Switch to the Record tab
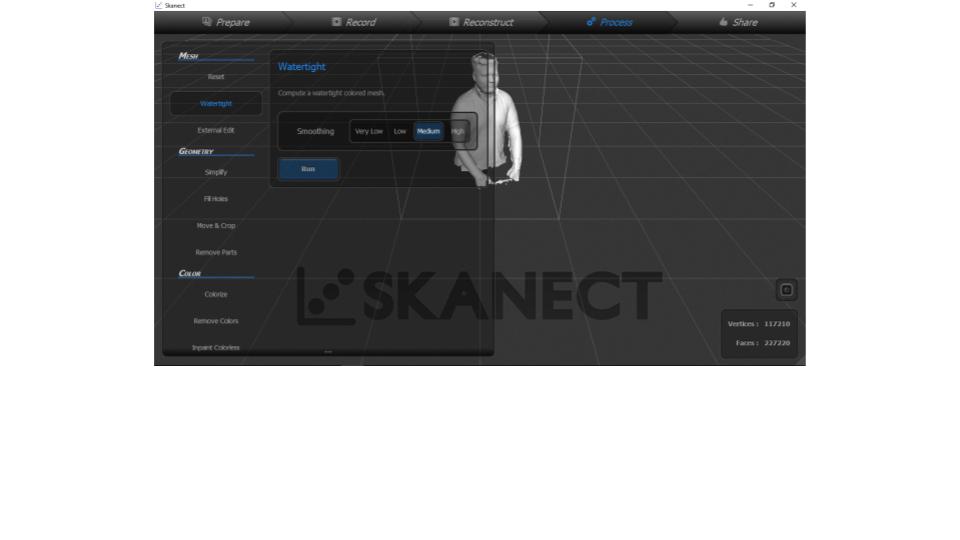The height and width of the screenshot is (540, 960). coord(353,22)
